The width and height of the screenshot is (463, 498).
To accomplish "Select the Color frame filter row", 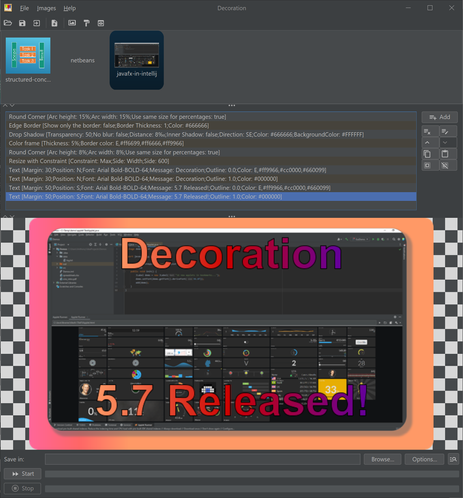I will [211, 143].
